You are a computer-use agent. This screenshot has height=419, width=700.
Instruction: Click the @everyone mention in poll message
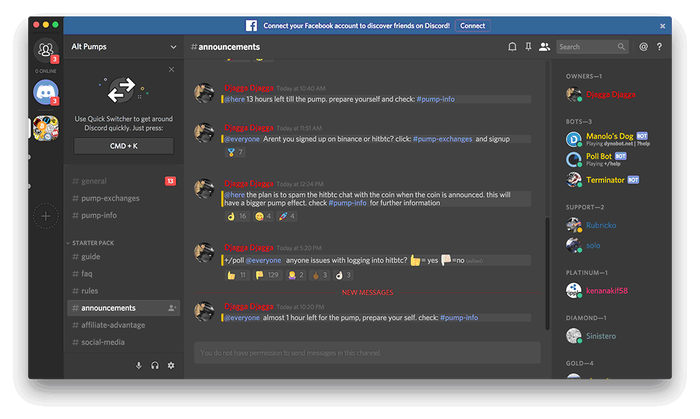click(263, 260)
